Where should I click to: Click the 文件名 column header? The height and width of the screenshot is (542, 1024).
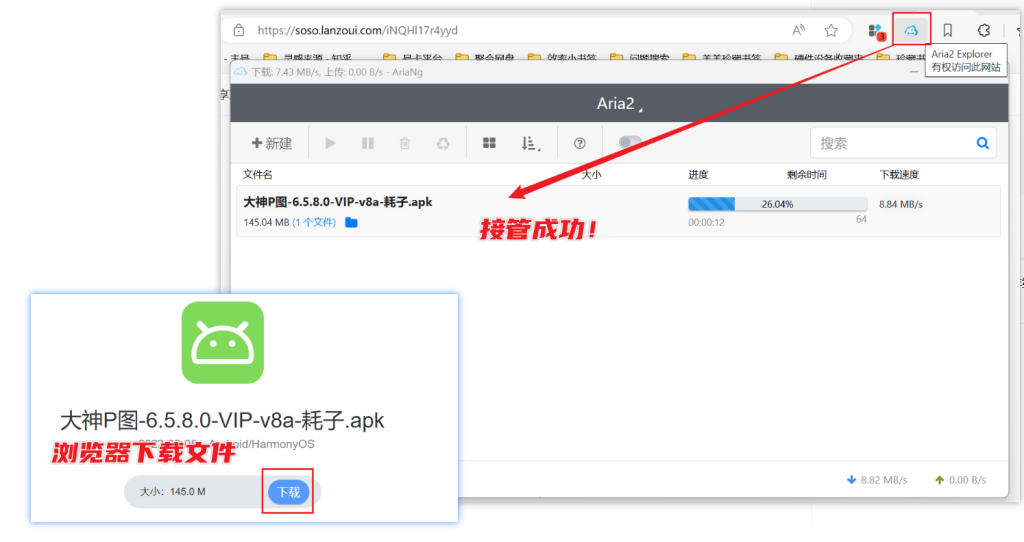point(258,174)
